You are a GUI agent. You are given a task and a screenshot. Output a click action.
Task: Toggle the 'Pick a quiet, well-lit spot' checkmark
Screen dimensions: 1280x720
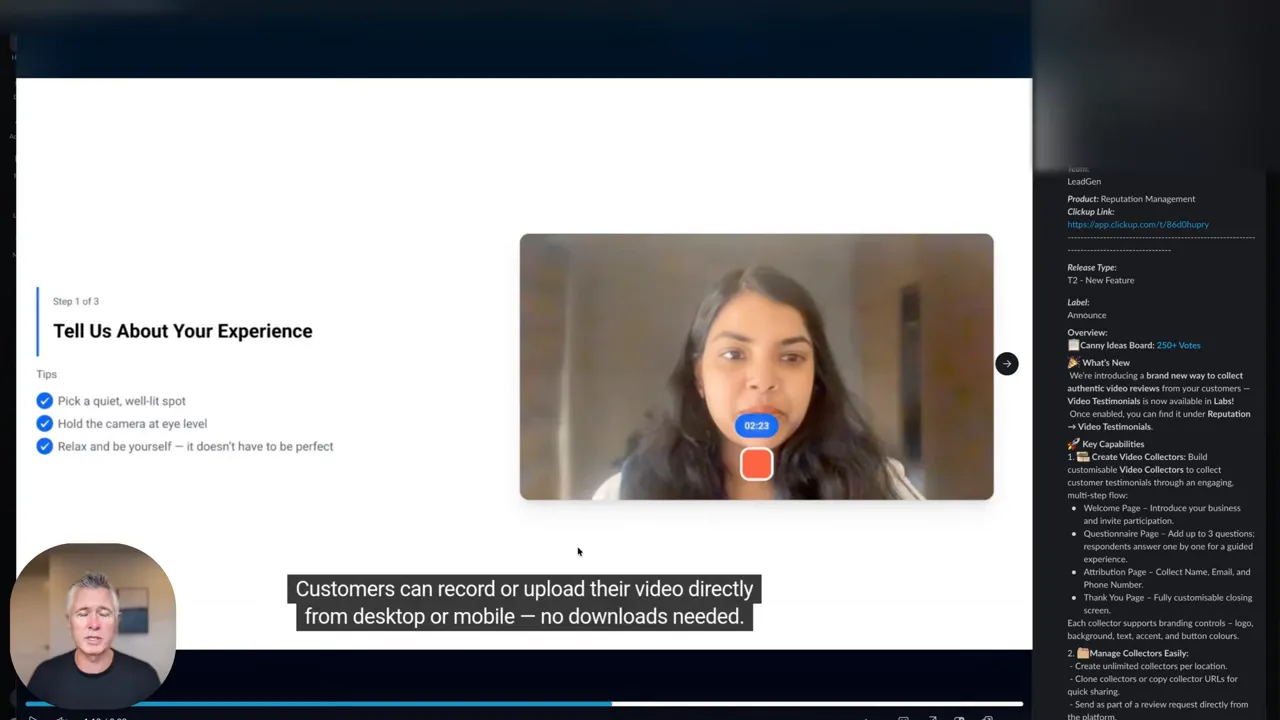point(44,400)
